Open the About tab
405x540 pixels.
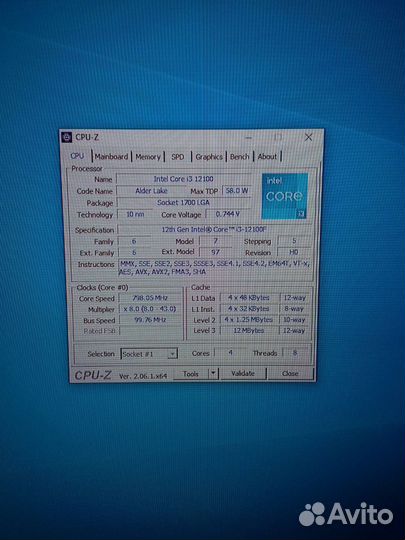(267, 157)
